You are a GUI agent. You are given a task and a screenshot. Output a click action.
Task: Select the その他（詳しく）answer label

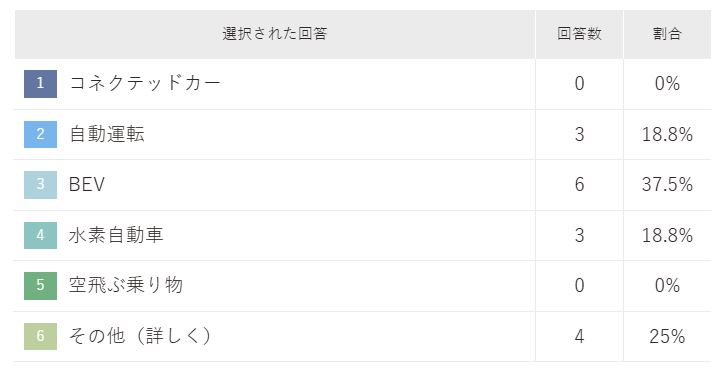click(x=140, y=336)
